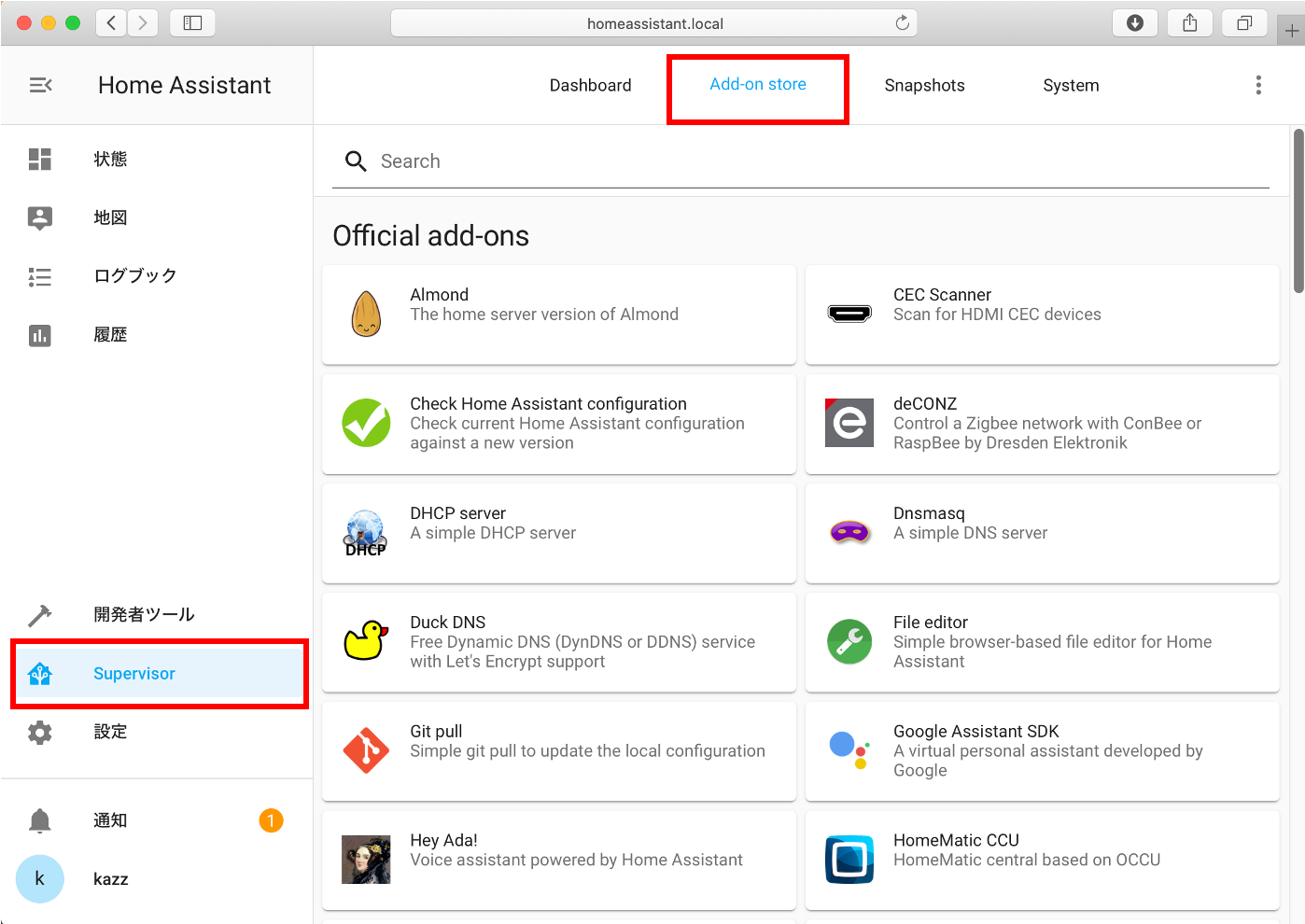Open the System tab
This screenshot has width=1305, height=924.
click(x=1071, y=85)
